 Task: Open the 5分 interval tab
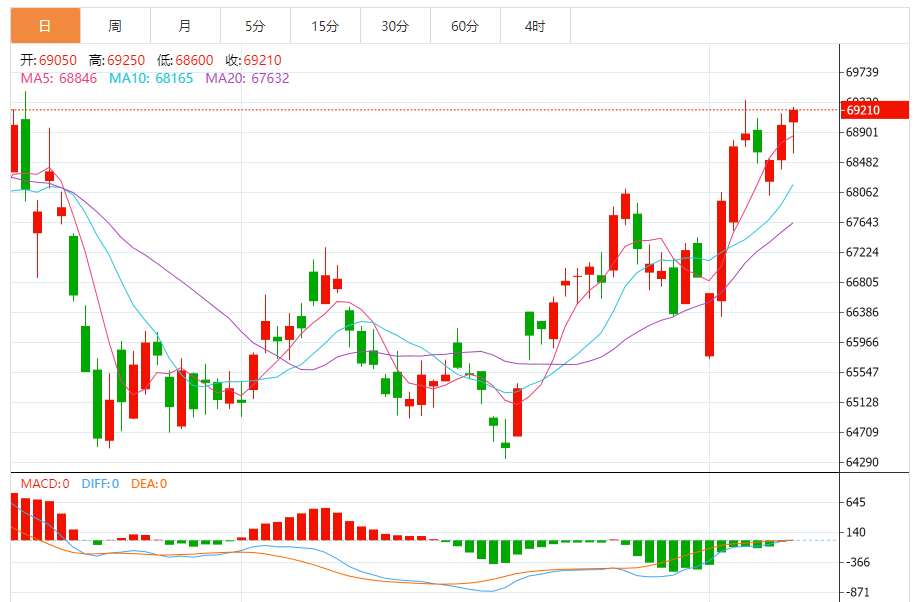255,26
